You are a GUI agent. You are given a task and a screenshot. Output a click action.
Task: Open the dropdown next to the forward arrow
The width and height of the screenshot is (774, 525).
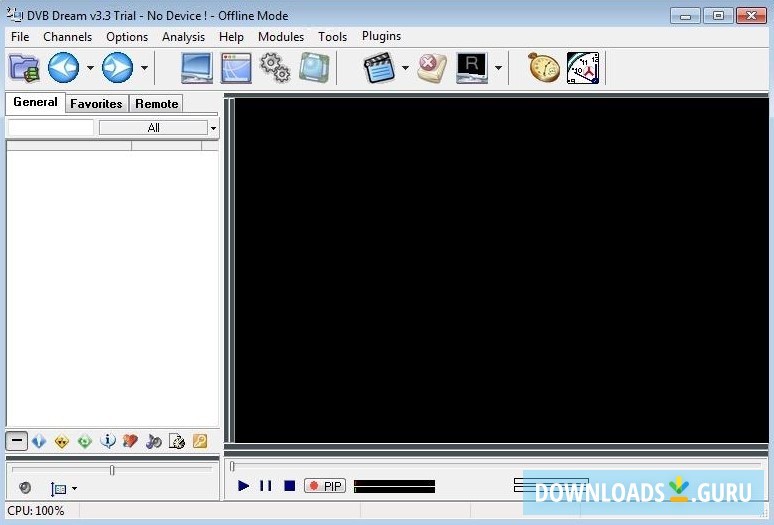[144, 68]
